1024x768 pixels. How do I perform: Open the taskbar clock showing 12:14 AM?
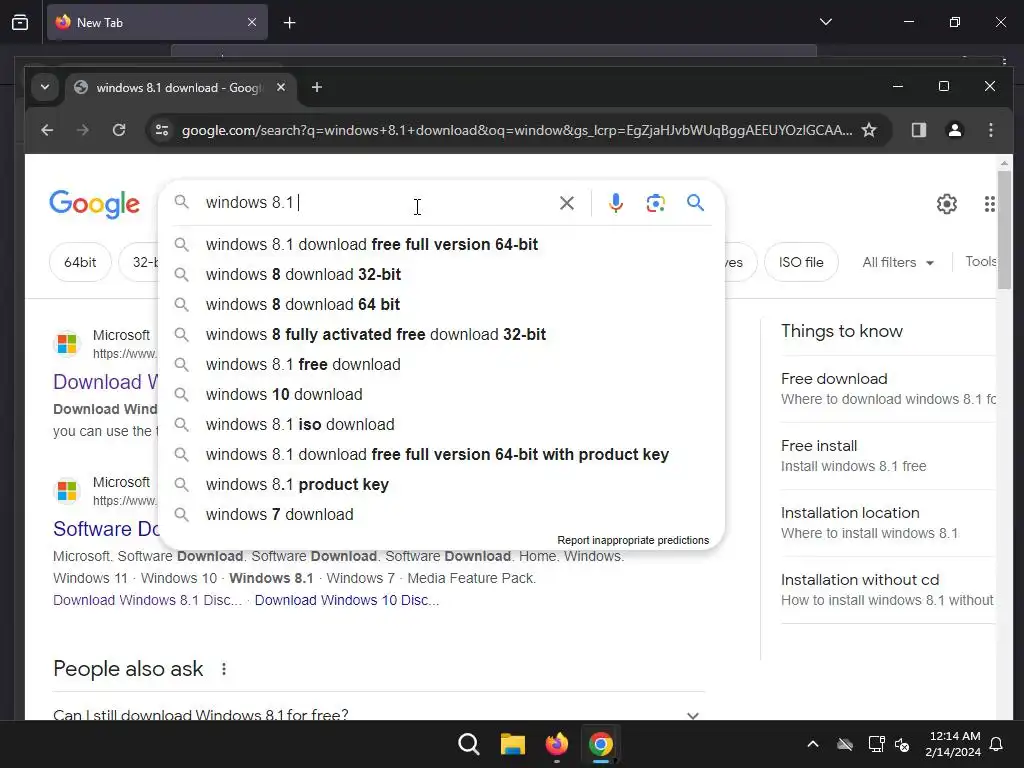953,744
